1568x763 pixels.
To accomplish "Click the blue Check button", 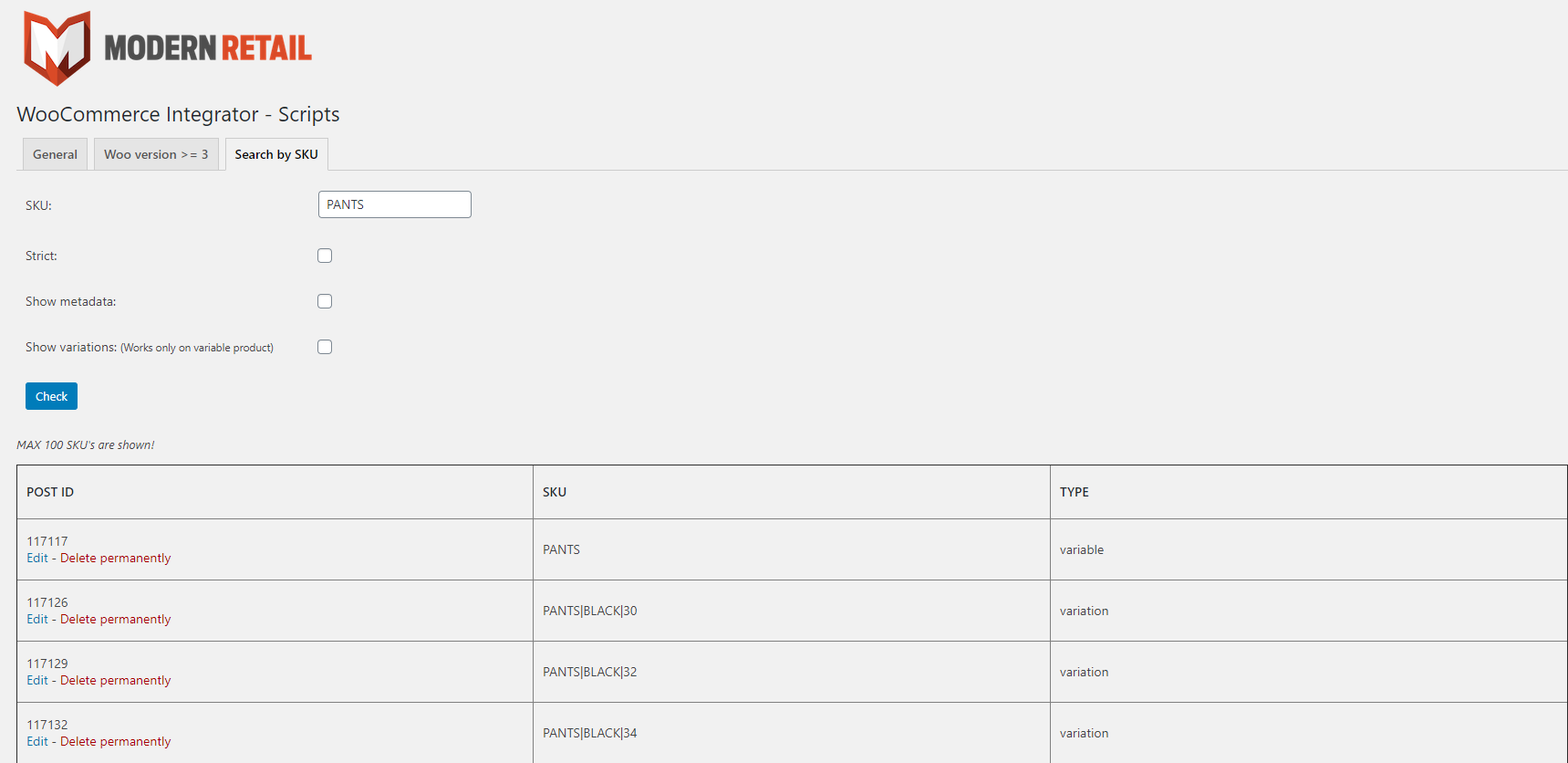I will tap(51, 396).
